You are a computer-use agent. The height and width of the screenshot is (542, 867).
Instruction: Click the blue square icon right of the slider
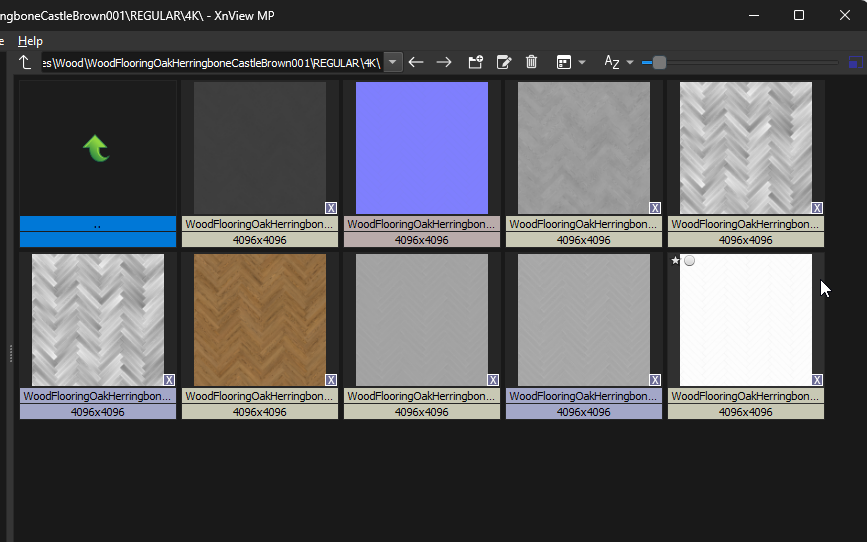855,62
